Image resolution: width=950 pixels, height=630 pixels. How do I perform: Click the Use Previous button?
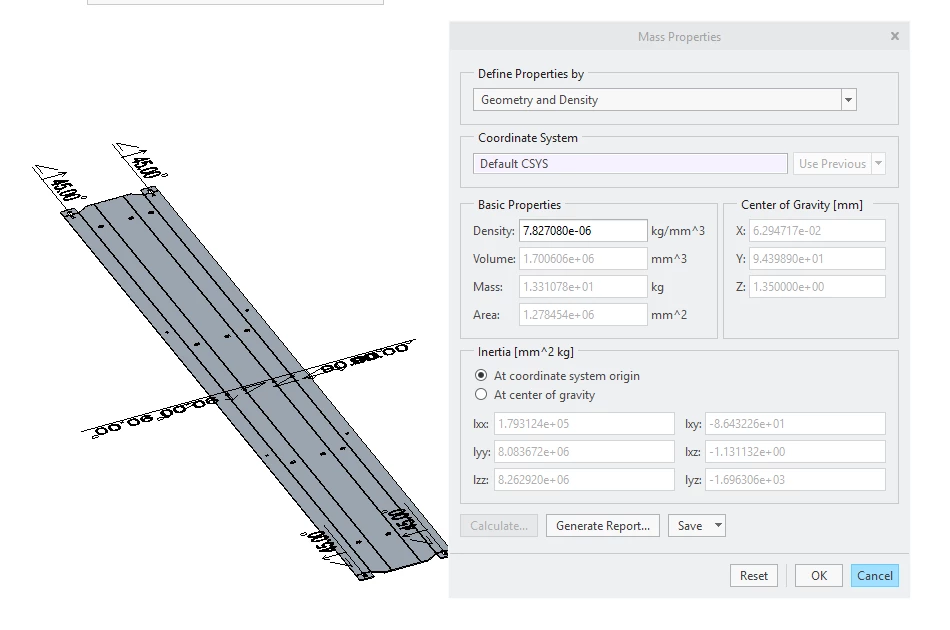tap(832, 164)
